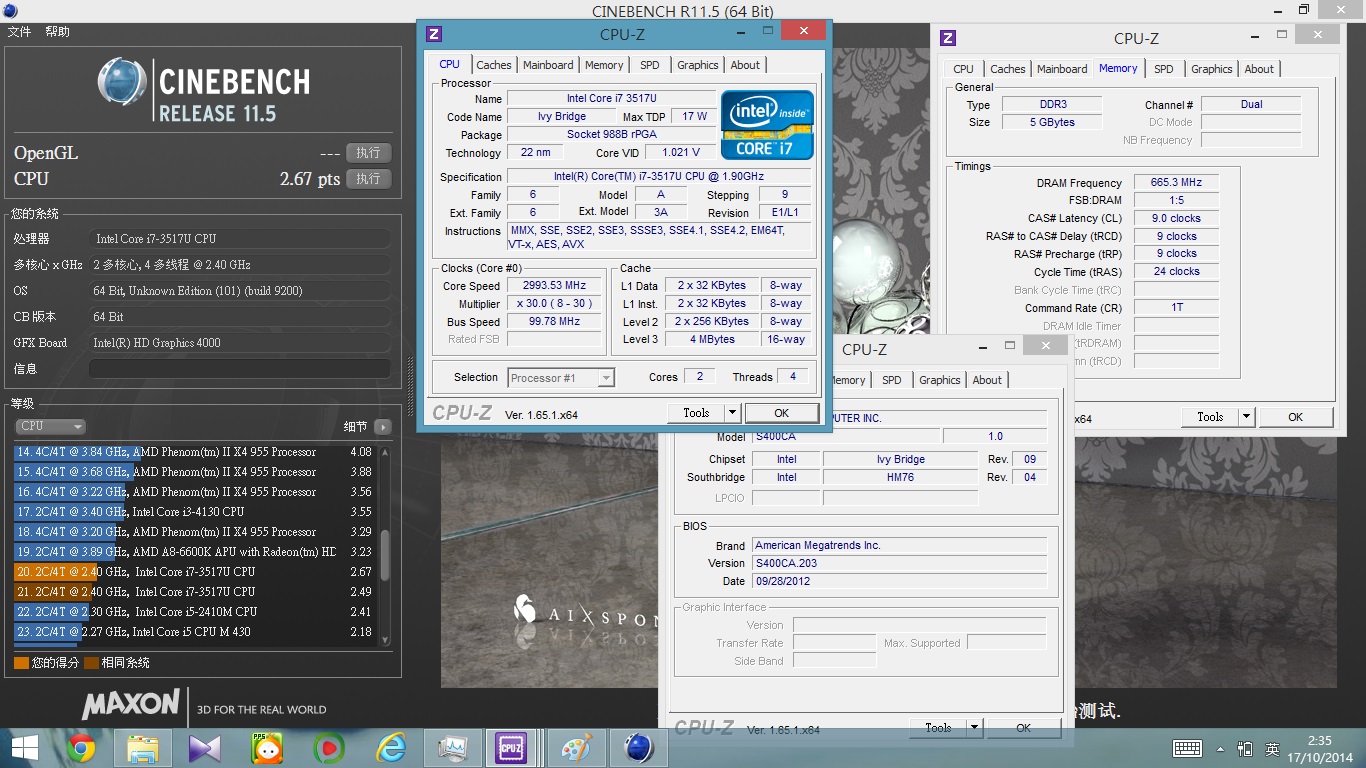This screenshot has height=768, width=1366.
Task: Switch input language via the 英 indicator
Action: (x=1272, y=748)
